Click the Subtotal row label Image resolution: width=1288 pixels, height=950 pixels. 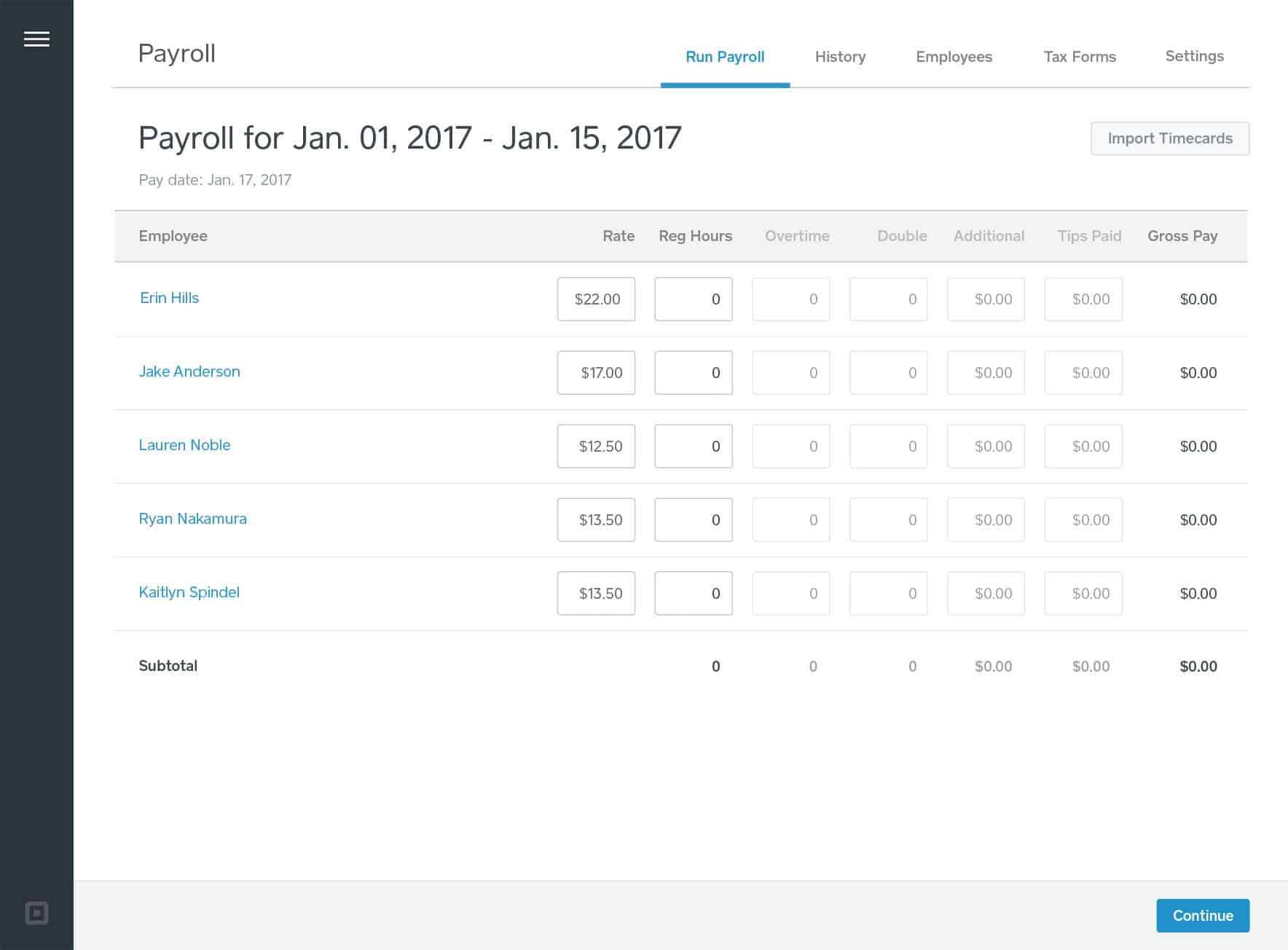[x=168, y=666]
